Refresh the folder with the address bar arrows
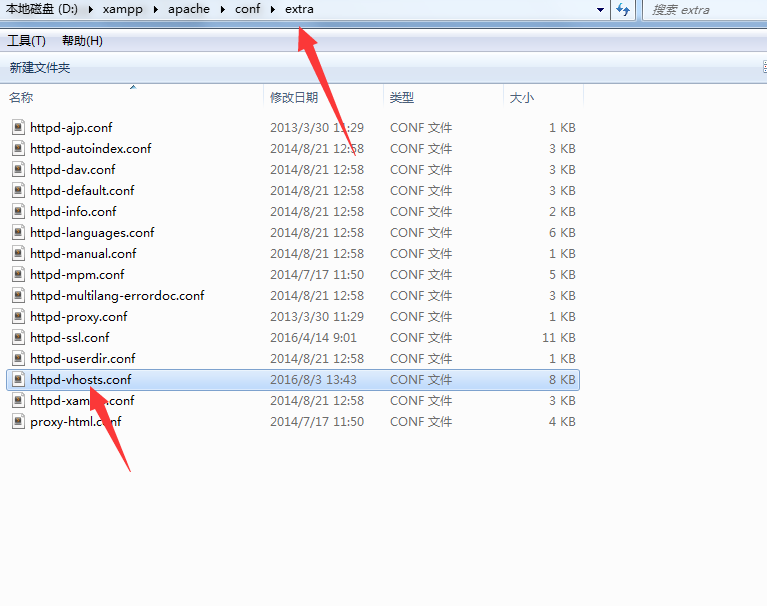The height and width of the screenshot is (606, 767). [623, 10]
